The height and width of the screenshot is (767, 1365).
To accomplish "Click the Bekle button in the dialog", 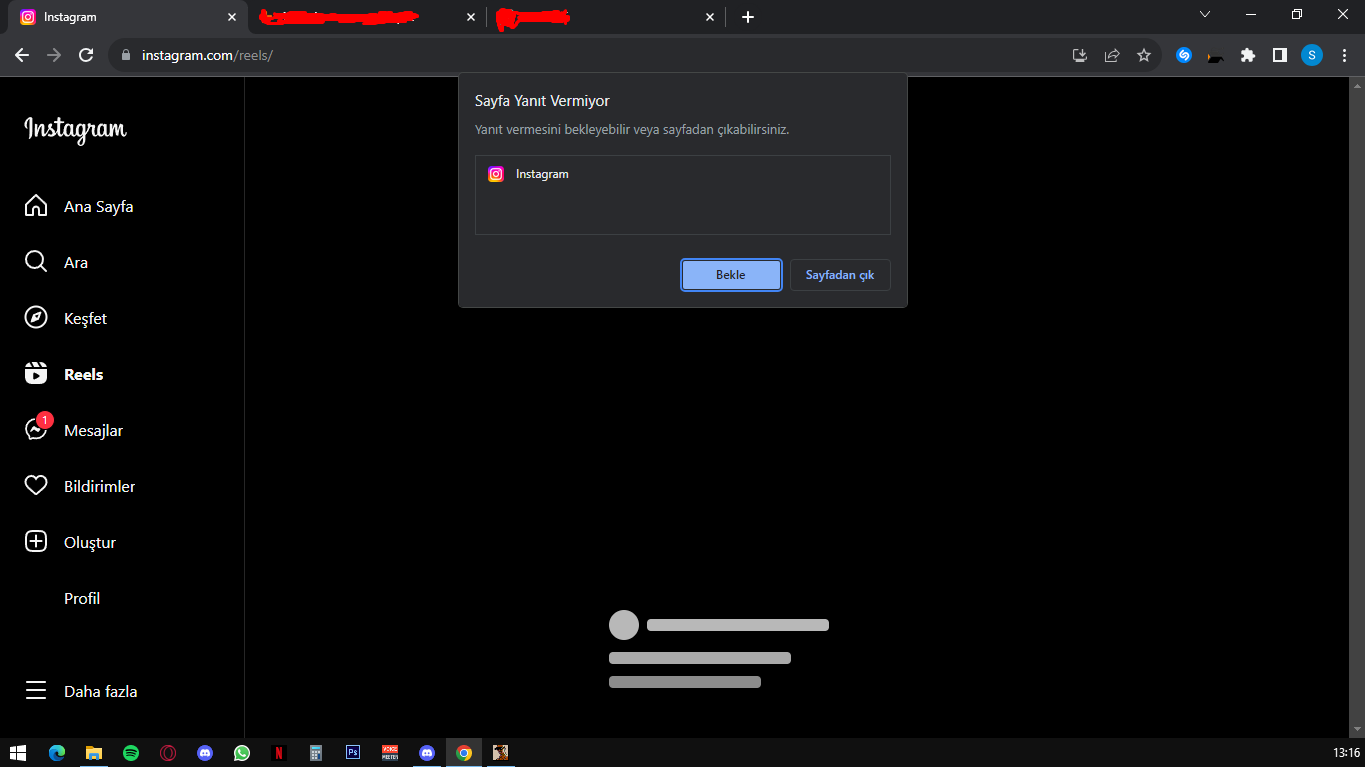I will (x=731, y=275).
